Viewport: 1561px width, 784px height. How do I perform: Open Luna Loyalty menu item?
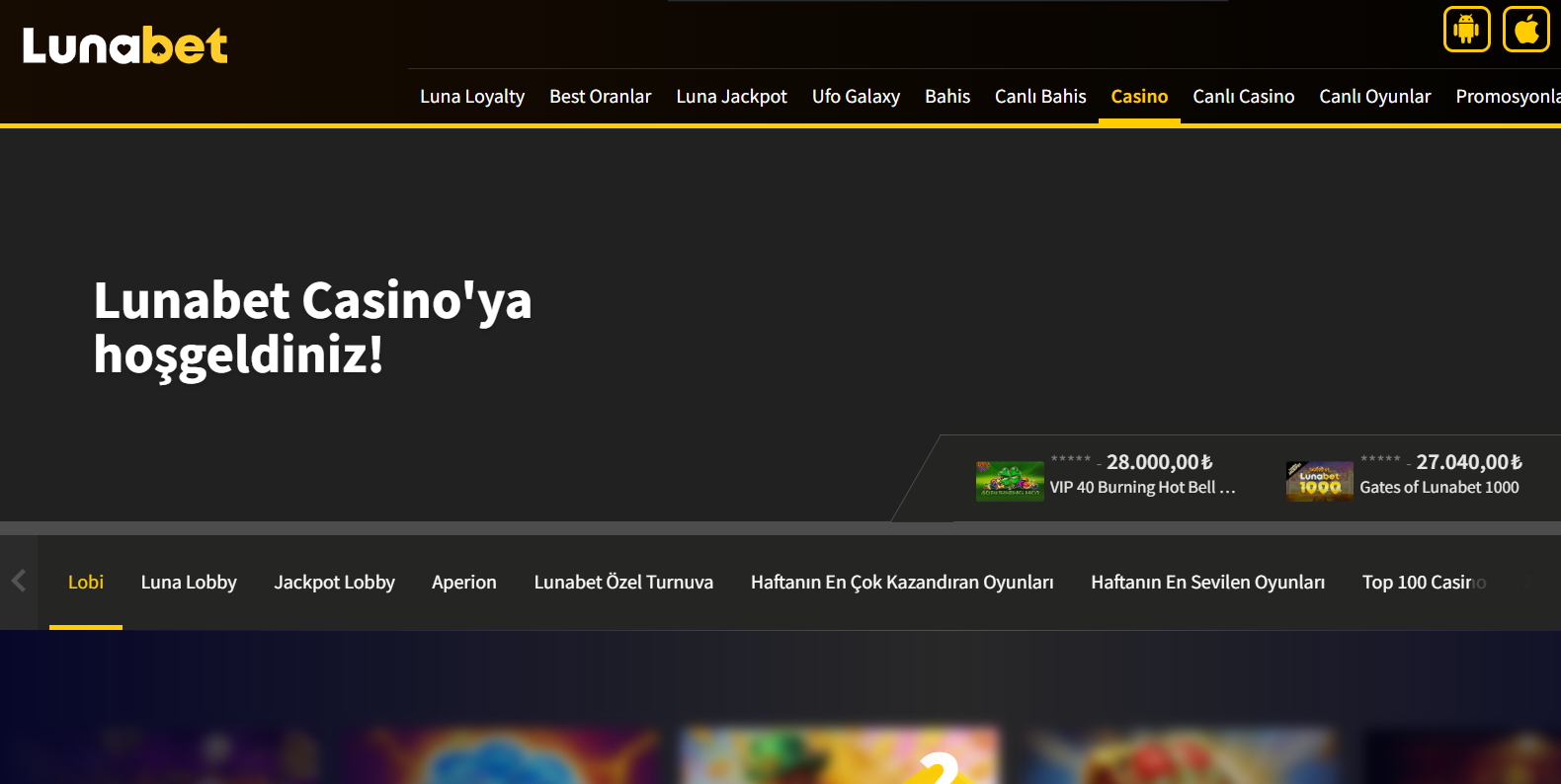coord(472,97)
